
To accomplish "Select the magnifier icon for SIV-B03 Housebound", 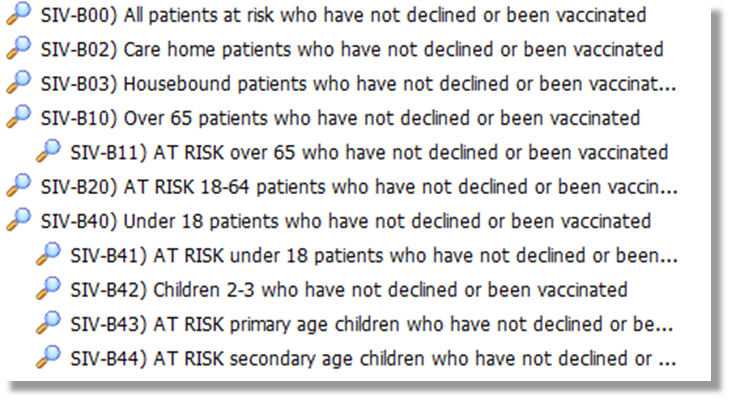I will click(x=19, y=82).
